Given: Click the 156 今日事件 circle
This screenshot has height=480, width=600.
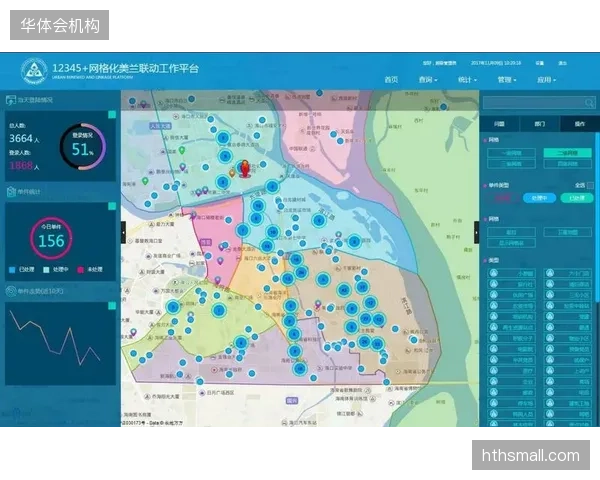Looking at the screenshot, I should (51, 238).
